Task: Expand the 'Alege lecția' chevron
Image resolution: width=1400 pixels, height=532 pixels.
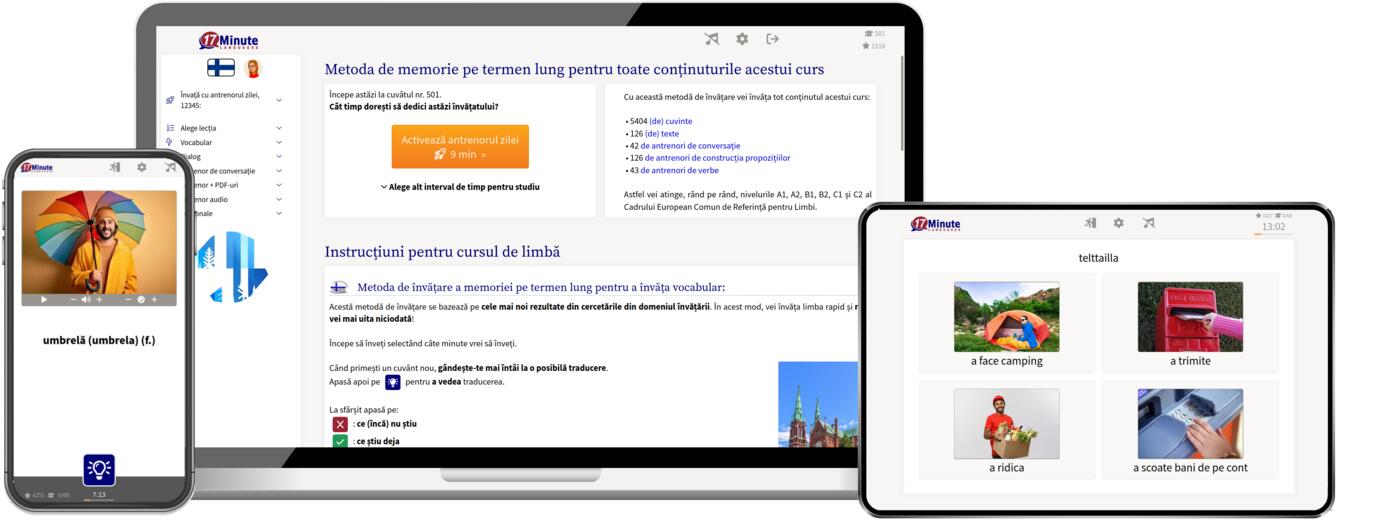Action: (279, 128)
